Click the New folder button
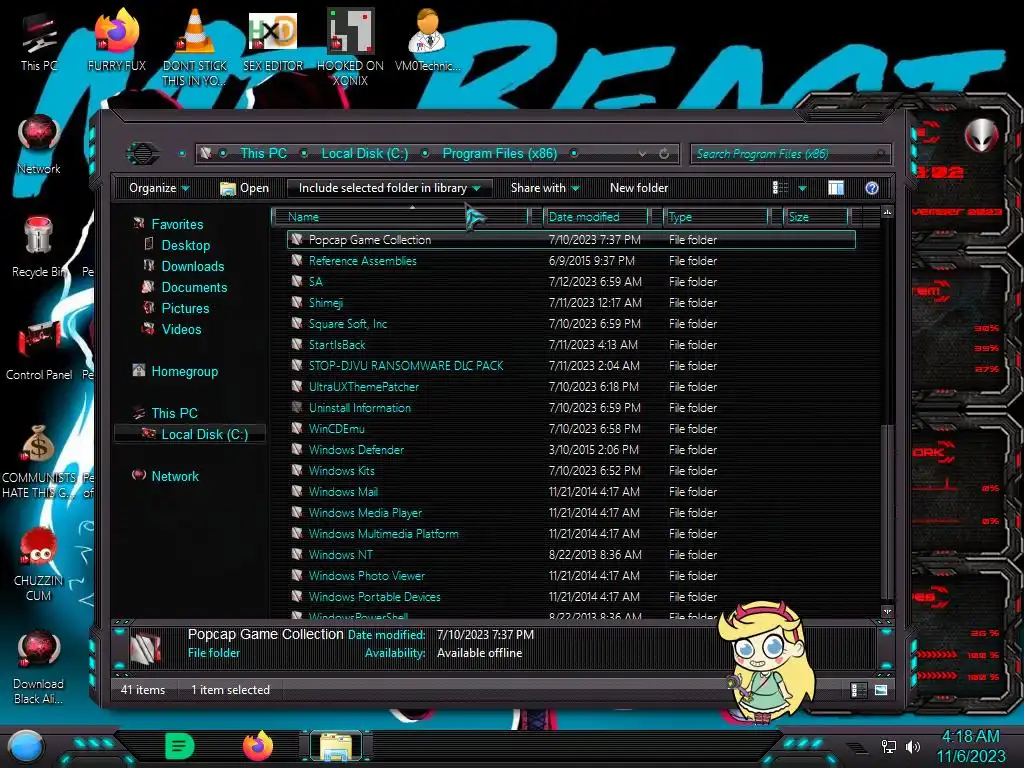Screen dimensions: 1024x768 [x=639, y=188]
